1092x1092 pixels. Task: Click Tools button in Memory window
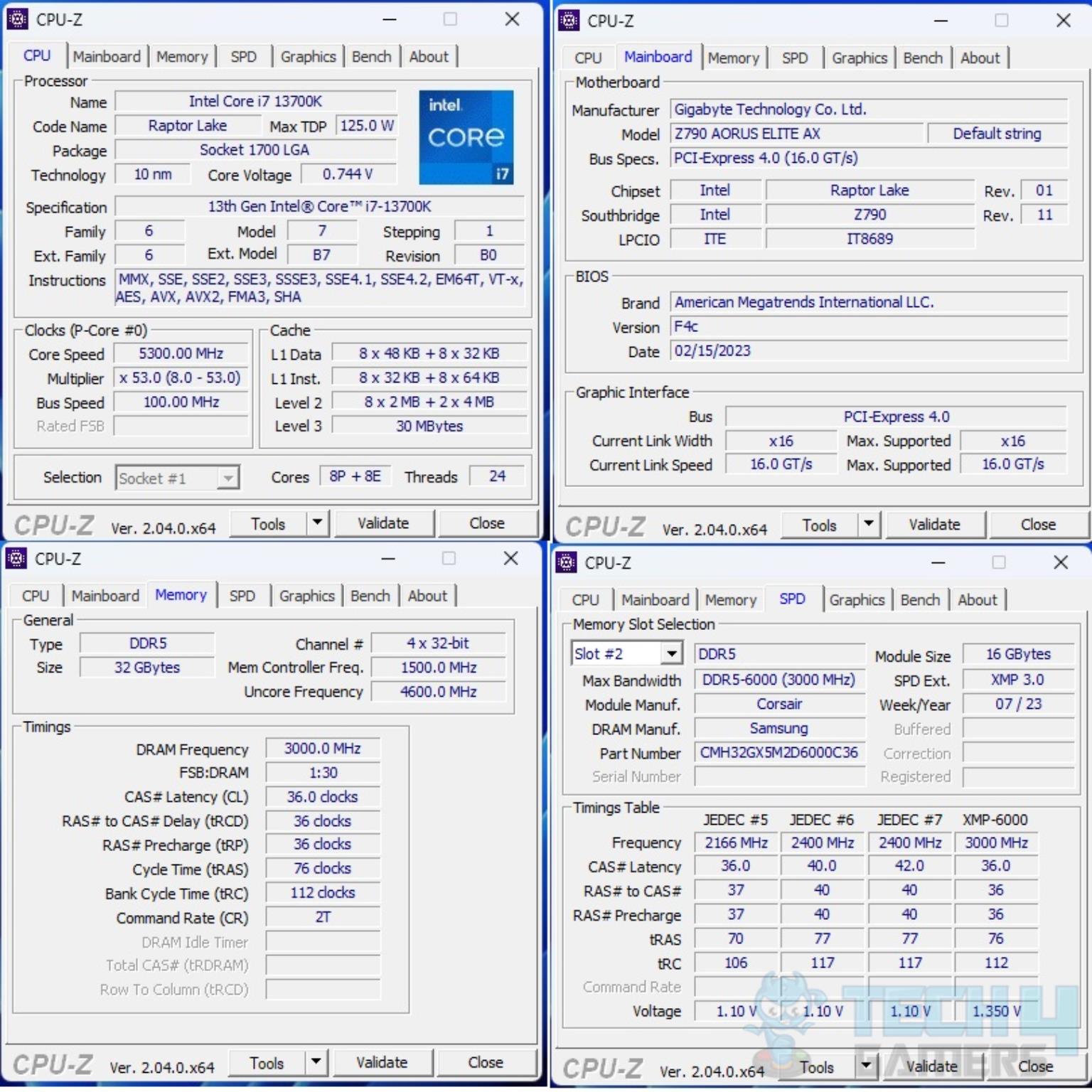coord(267,1064)
